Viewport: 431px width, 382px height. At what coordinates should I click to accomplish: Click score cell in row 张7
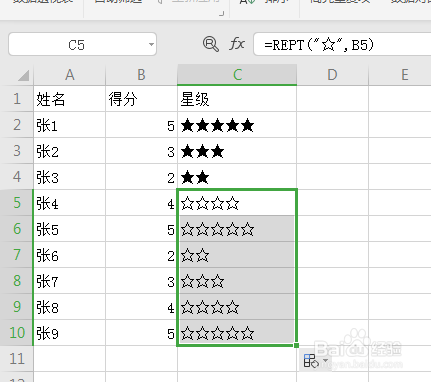click(x=141, y=281)
